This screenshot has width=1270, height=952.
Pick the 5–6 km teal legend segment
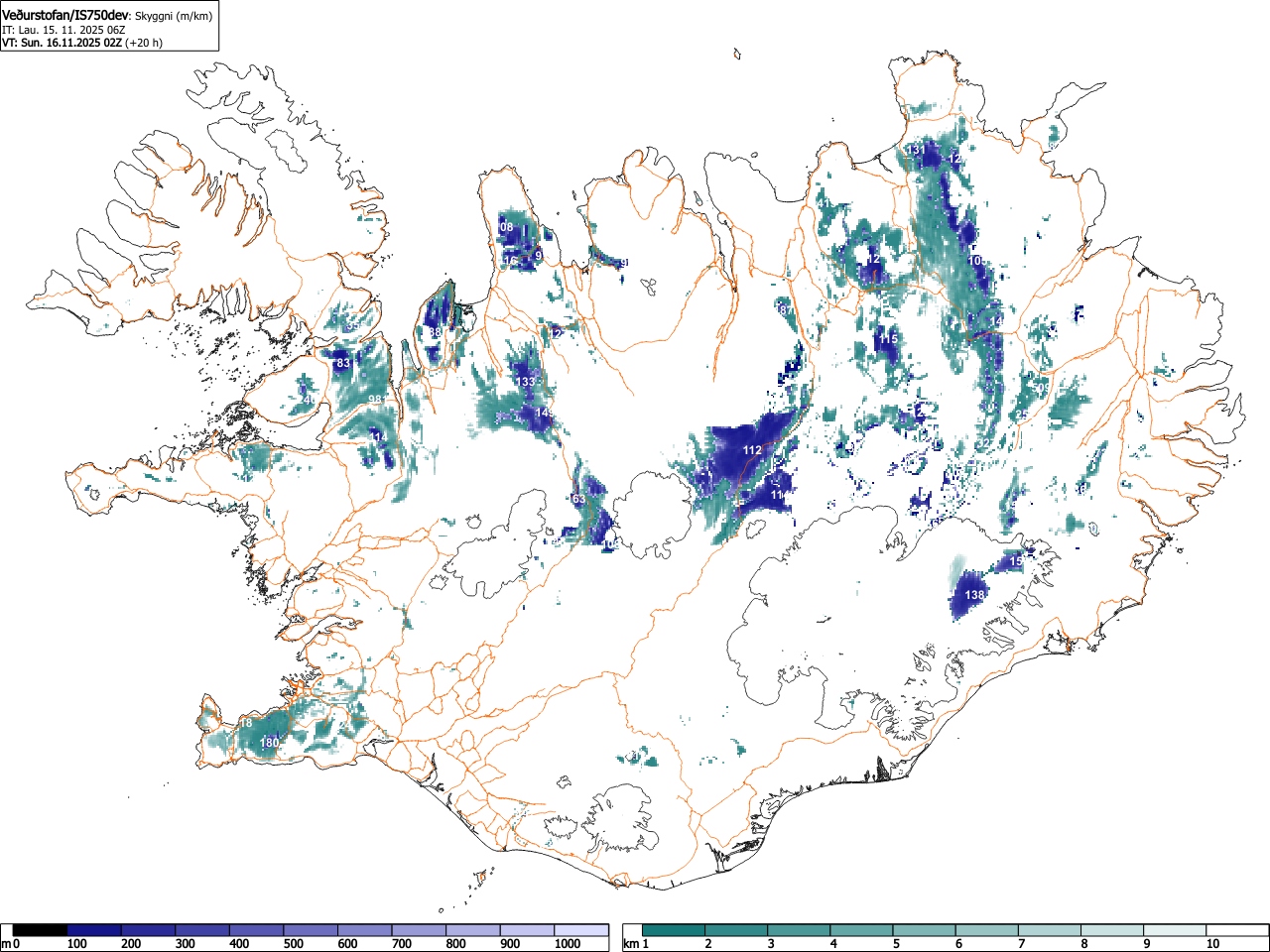tap(925, 930)
